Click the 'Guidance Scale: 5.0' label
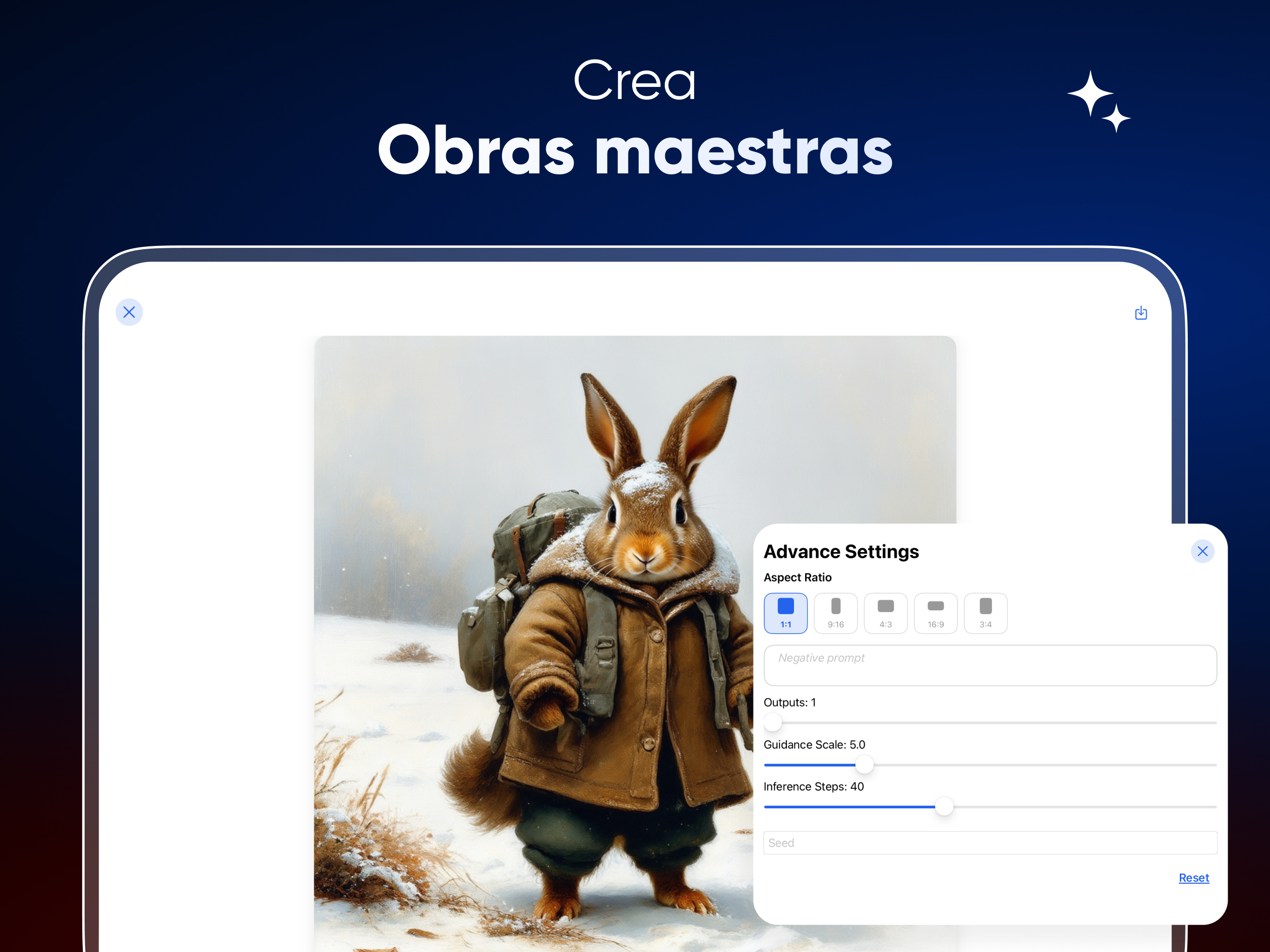 (814, 744)
